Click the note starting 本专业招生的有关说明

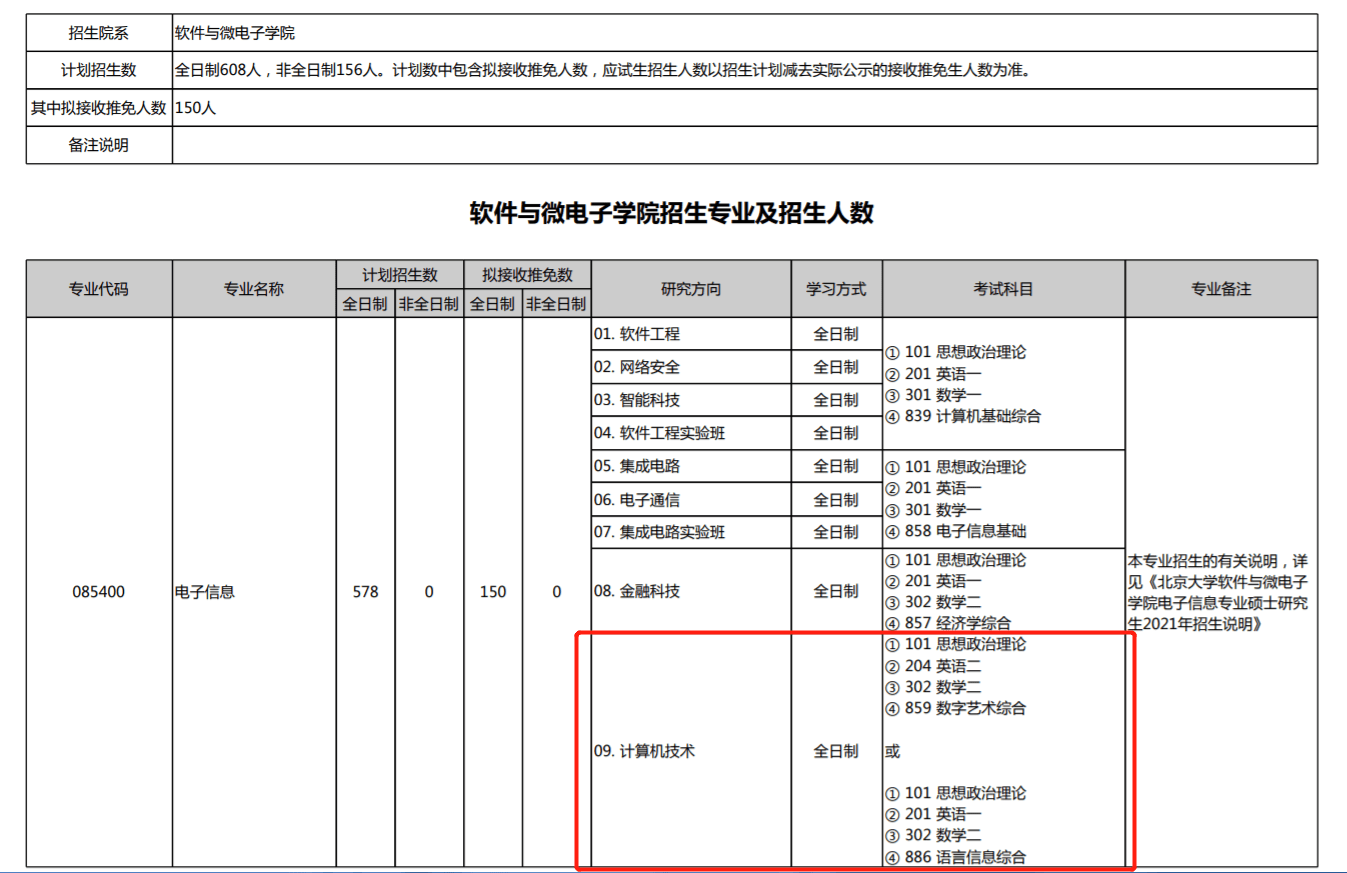(1220, 591)
